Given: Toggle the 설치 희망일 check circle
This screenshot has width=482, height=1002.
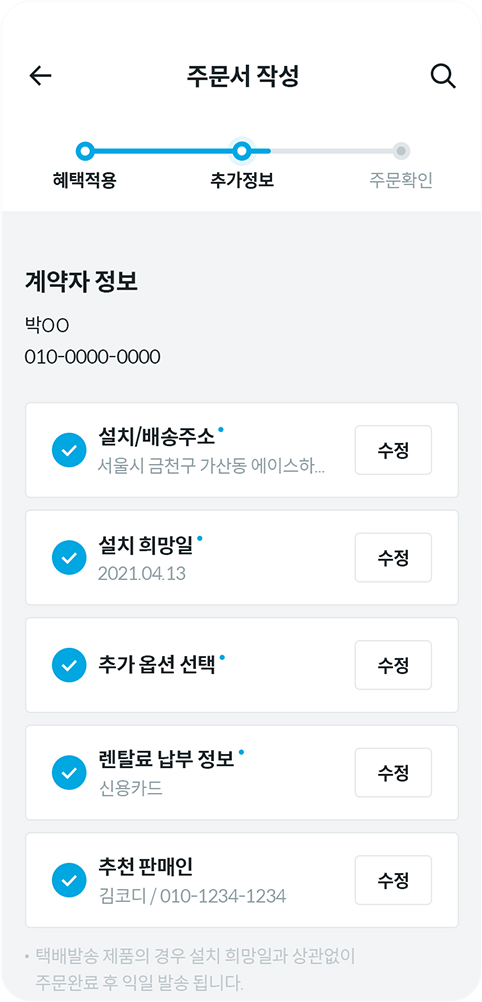Looking at the screenshot, I should coord(69,557).
